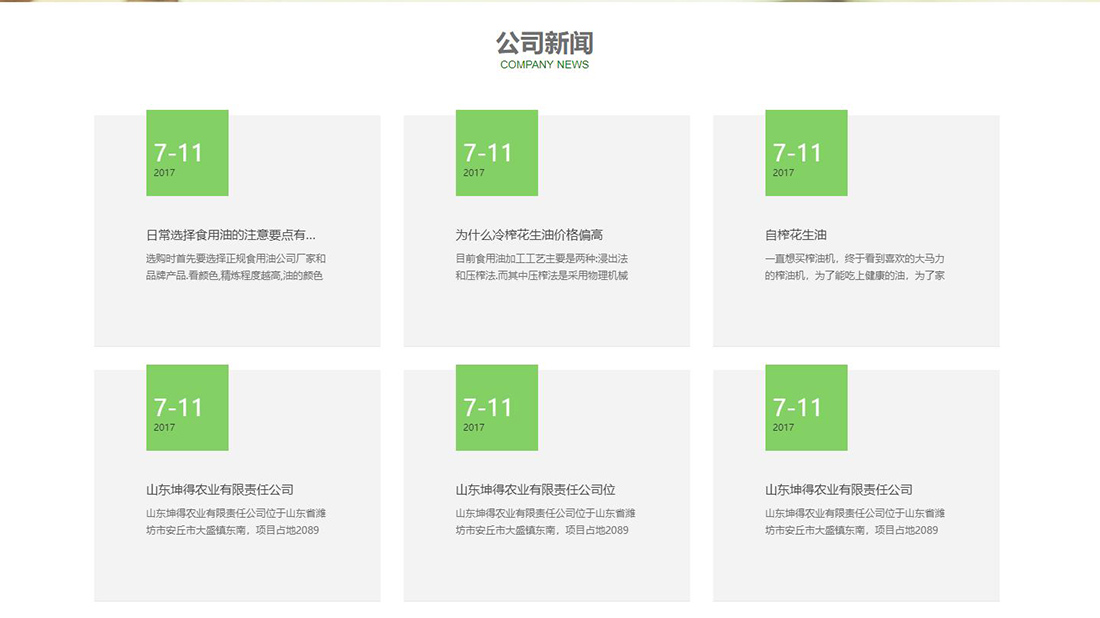Click the date badge on the cold-pressed peanut oil card
Viewport: 1100px width, 618px height.
point(497,153)
